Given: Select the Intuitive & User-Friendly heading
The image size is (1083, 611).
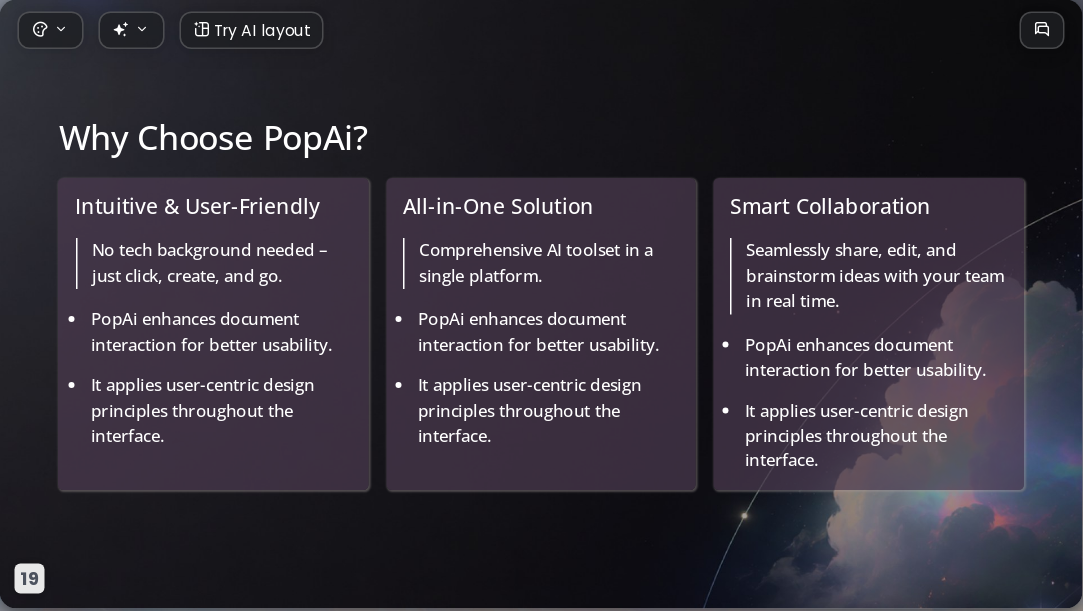Looking at the screenshot, I should [x=198, y=206].
